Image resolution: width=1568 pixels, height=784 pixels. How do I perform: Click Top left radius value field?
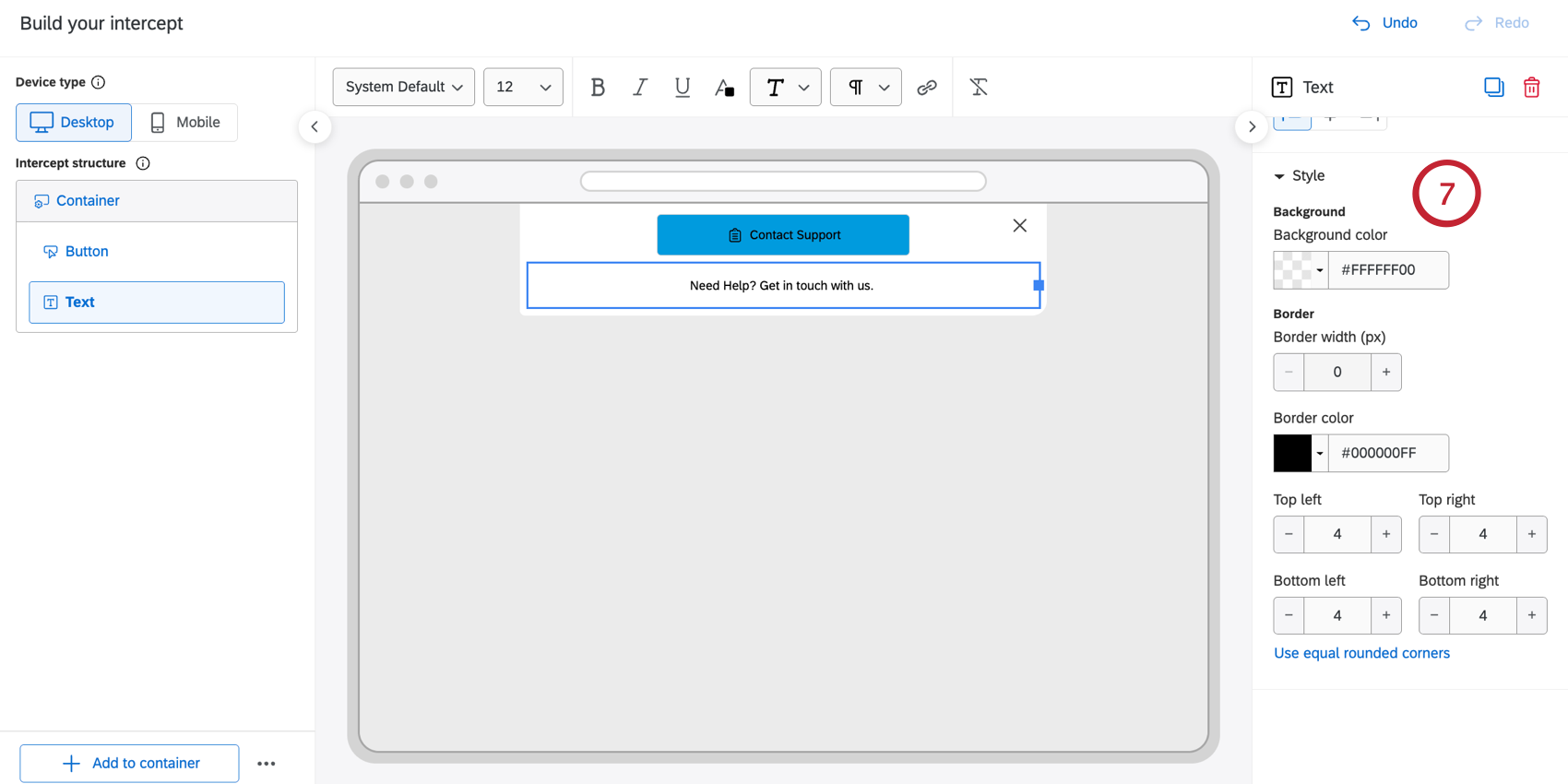point(1337,534)
